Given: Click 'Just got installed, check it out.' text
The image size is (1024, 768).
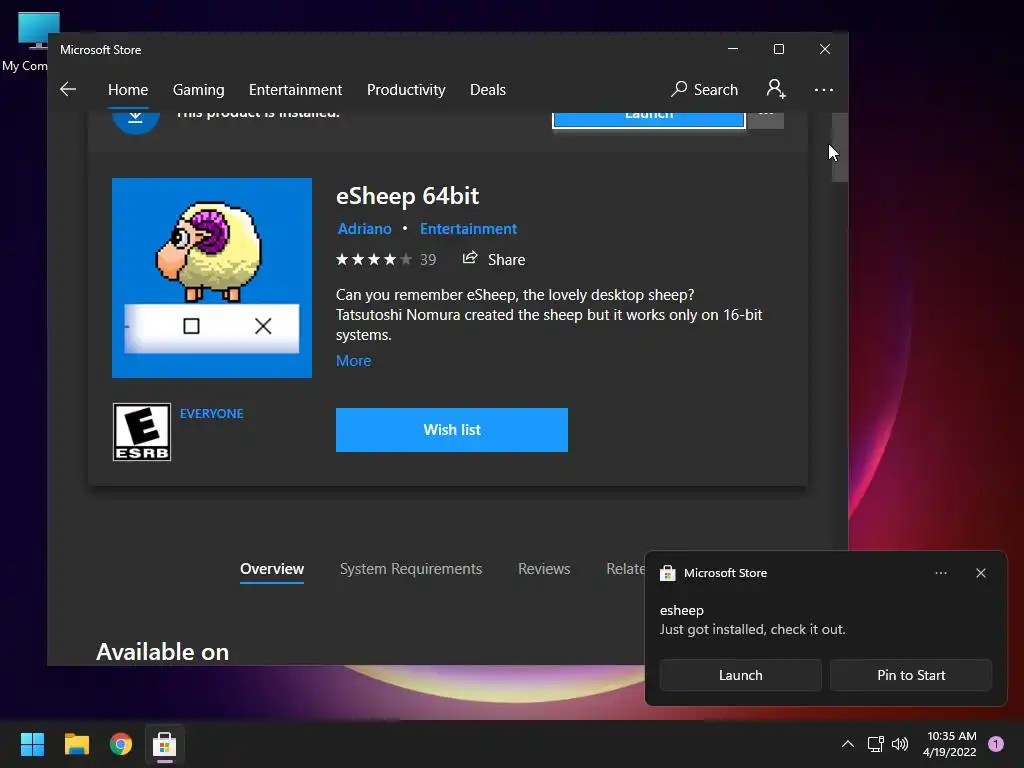Looking at the screenshot, I should coord(752,630).
